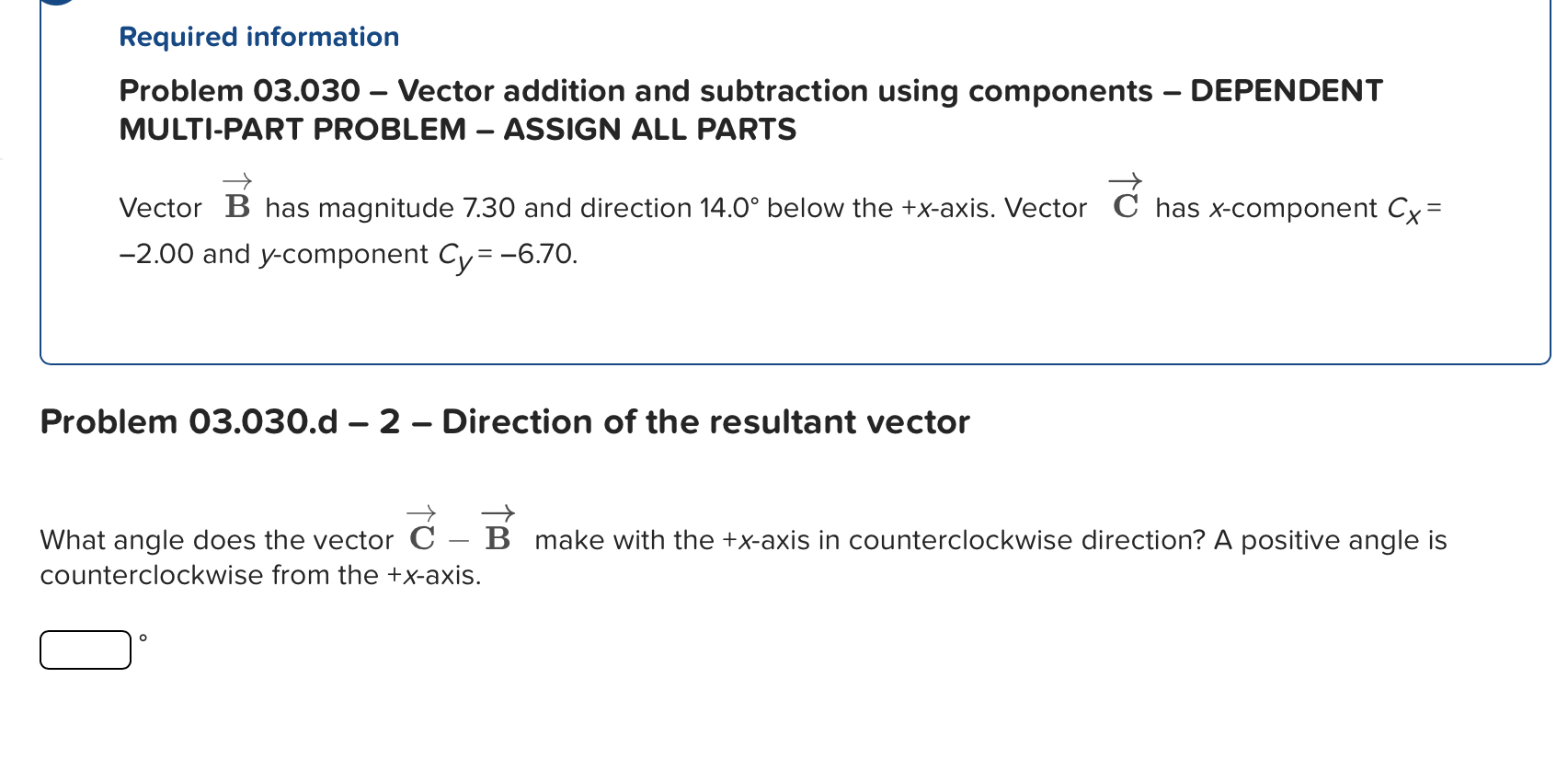Click the degree symbol beside the answer box
The image size is (1568, 770).
(x=142, y=638)
